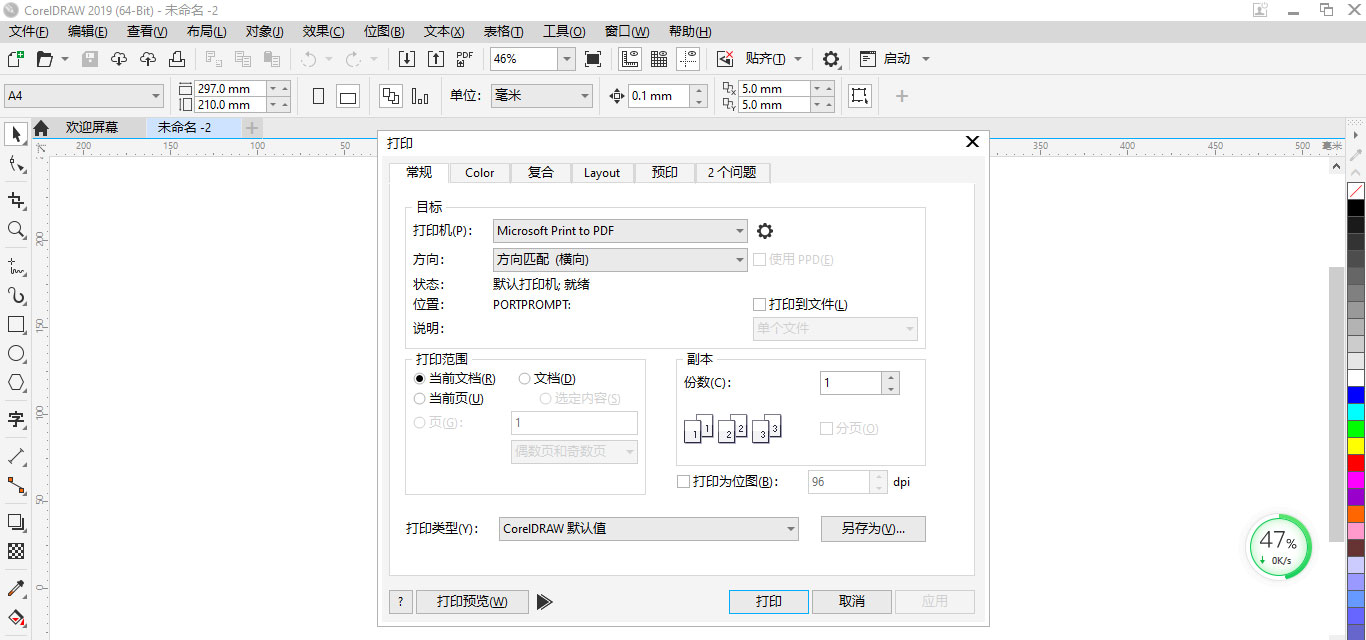Open the Options gear settings
This screenshot has height=640, width=1366.
[831, 59]
